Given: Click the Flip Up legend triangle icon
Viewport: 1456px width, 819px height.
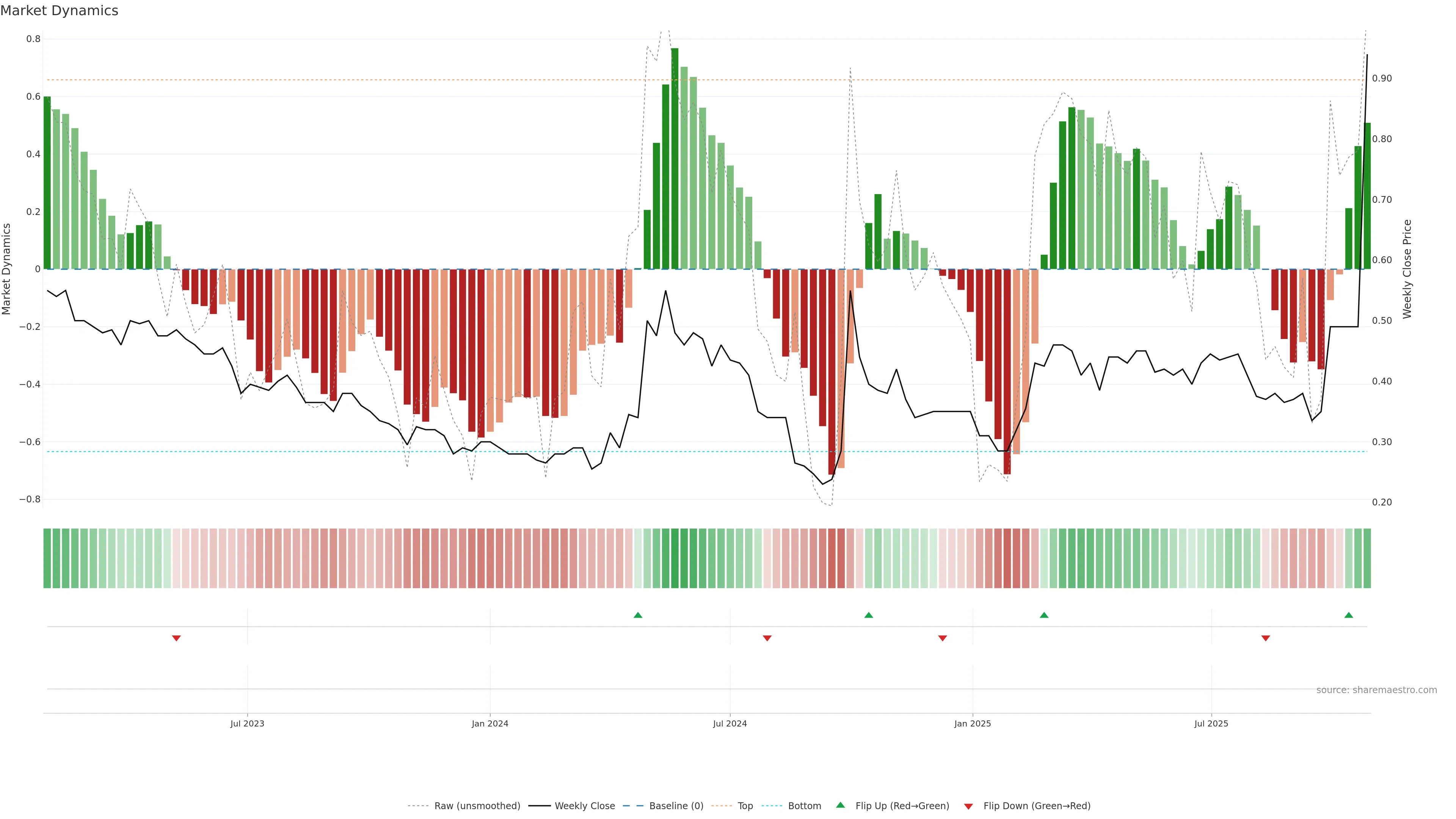Looking at the screenshot, I should [841, 805].
